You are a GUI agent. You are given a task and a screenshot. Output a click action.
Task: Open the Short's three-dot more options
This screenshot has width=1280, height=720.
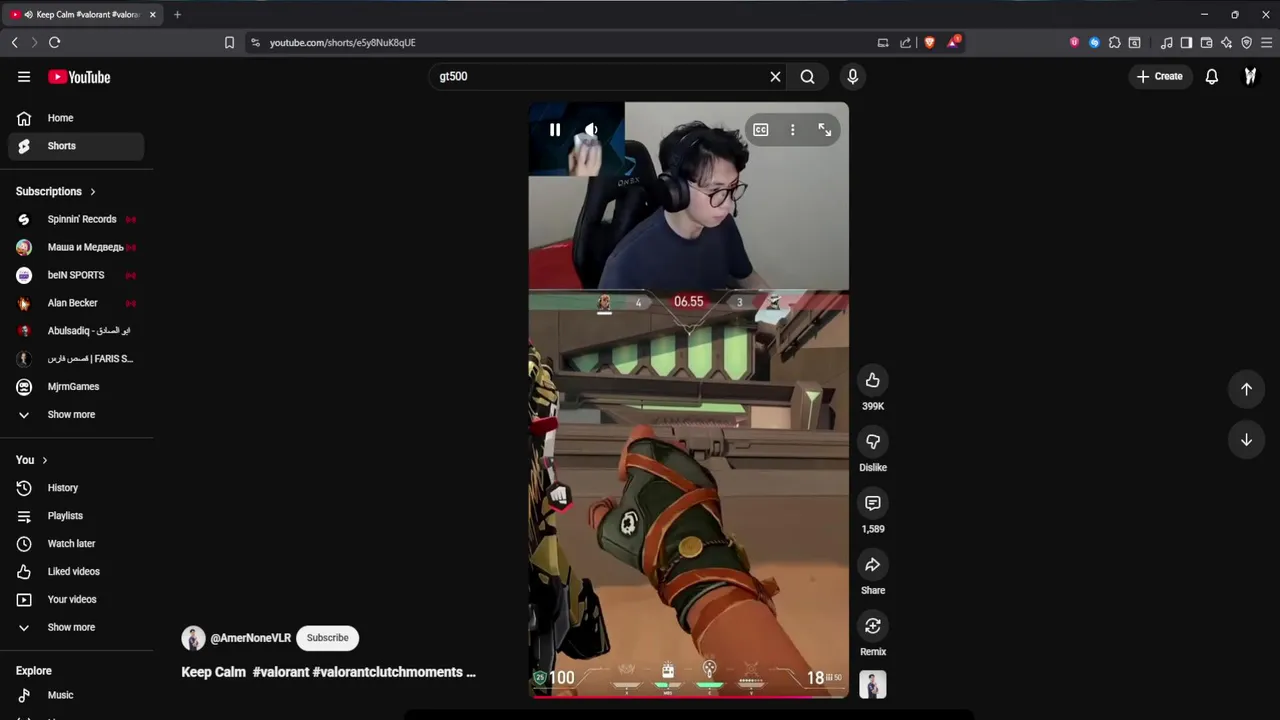coord(793,130)
